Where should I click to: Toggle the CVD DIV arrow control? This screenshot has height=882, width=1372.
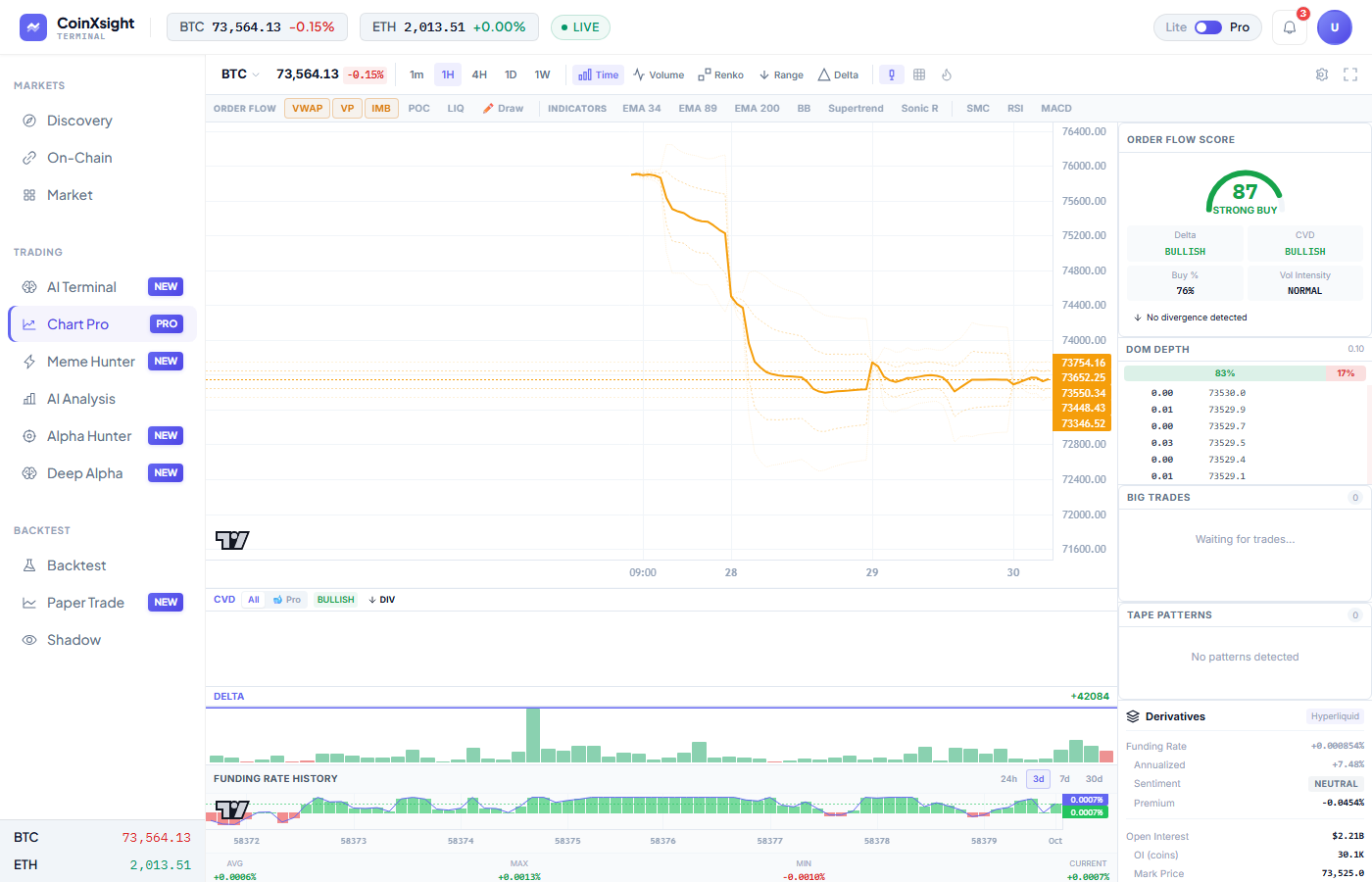[382, 600]
